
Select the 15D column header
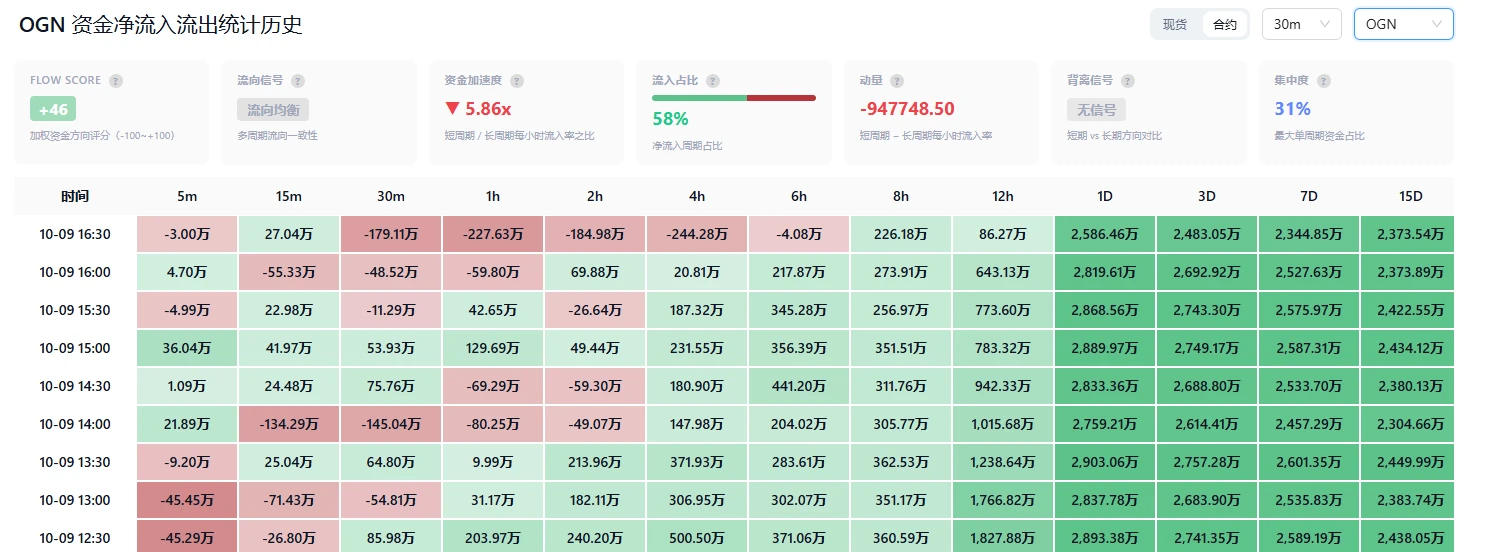click(1410, 196)
